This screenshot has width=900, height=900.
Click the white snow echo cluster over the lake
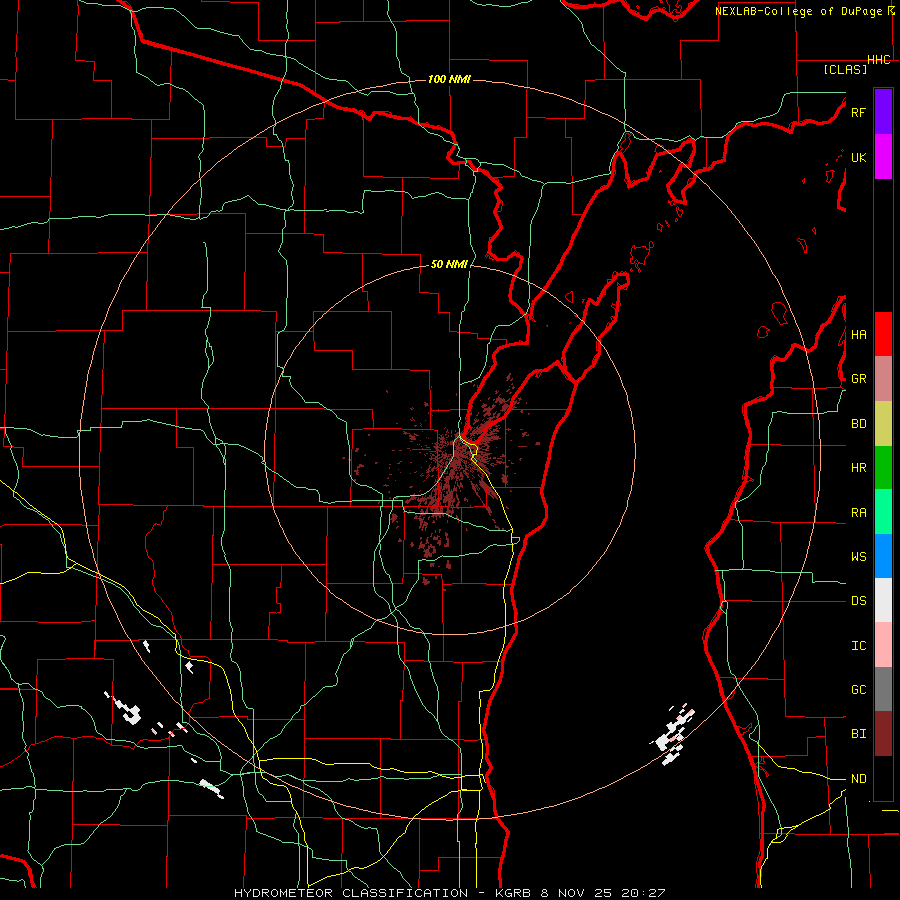point(672,736)
